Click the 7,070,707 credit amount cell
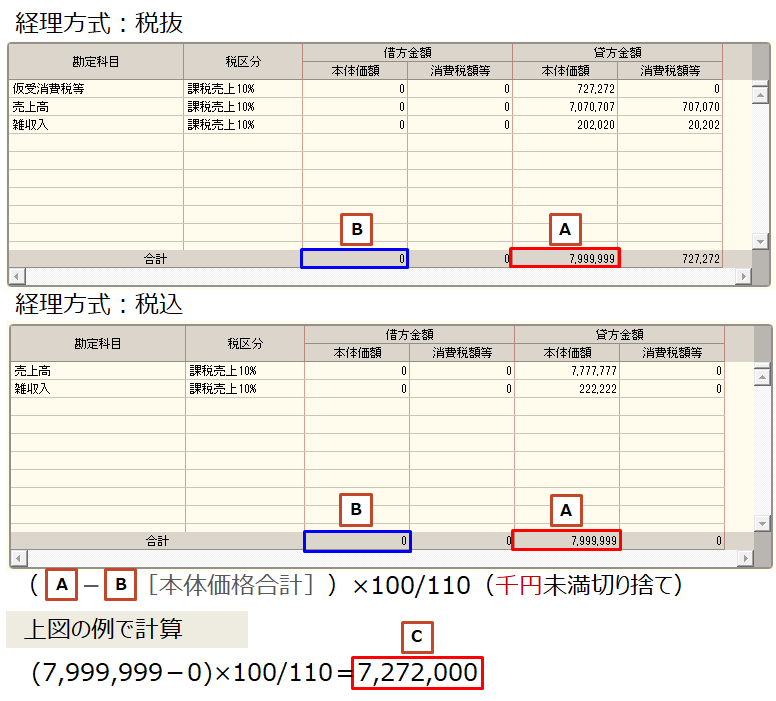776x701 pixels. [565, 107]
